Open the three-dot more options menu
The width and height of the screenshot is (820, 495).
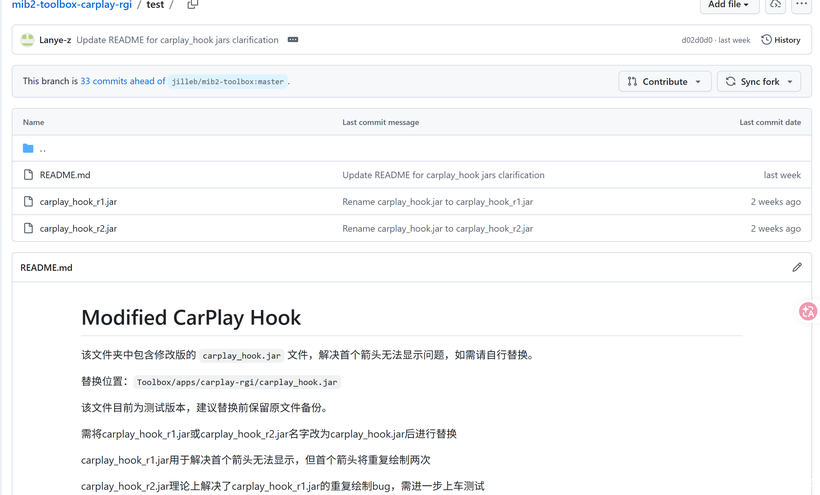click(801, 5)
